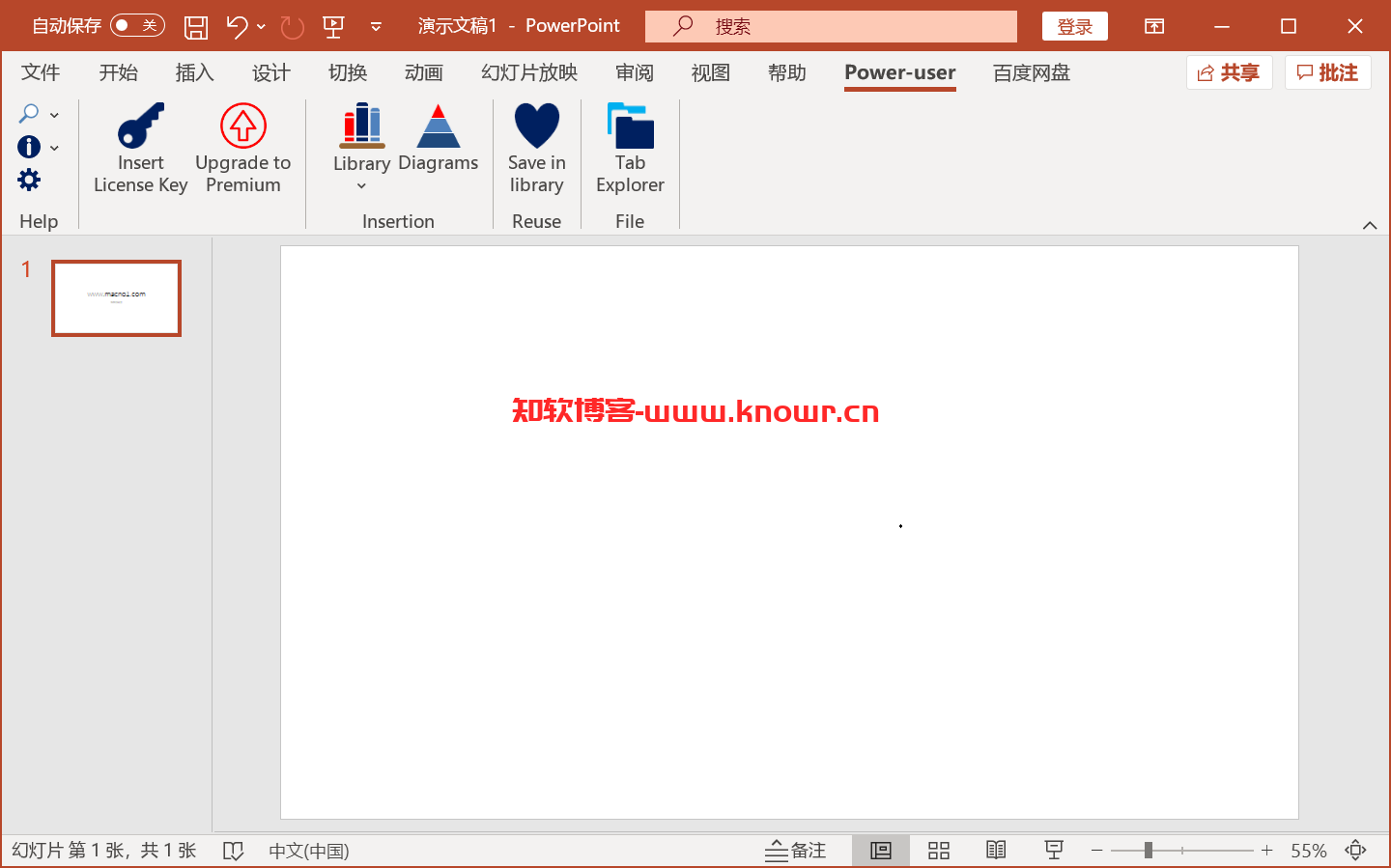
Task: Open the 视图 tab
Action: coord(711,72)
